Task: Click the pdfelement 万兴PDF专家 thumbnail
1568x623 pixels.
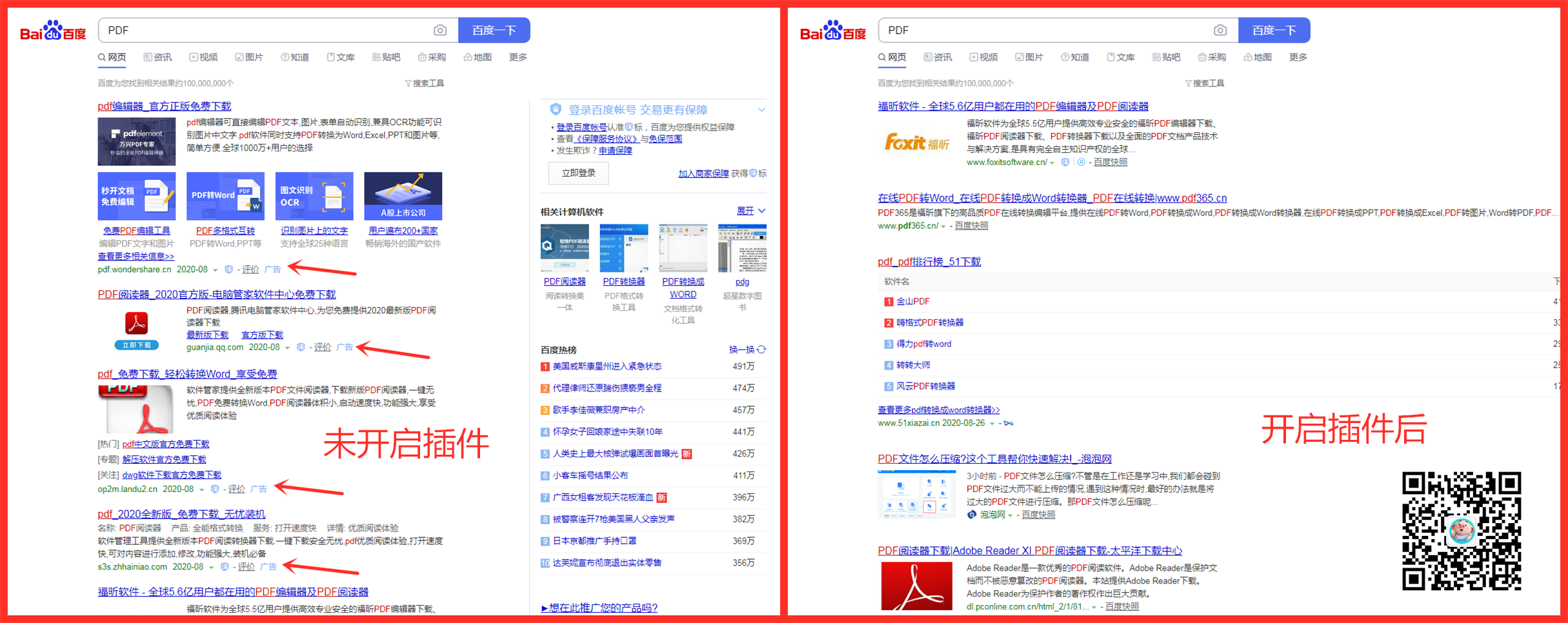Action: coord(137,141)
